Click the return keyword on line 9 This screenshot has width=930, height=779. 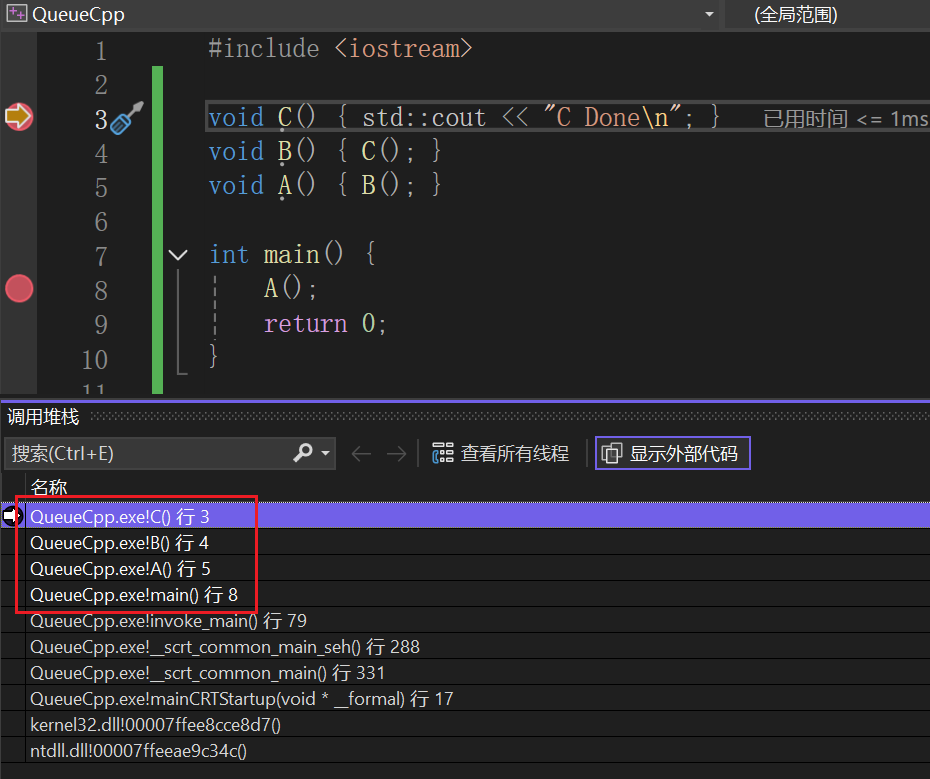click(305, 324)
